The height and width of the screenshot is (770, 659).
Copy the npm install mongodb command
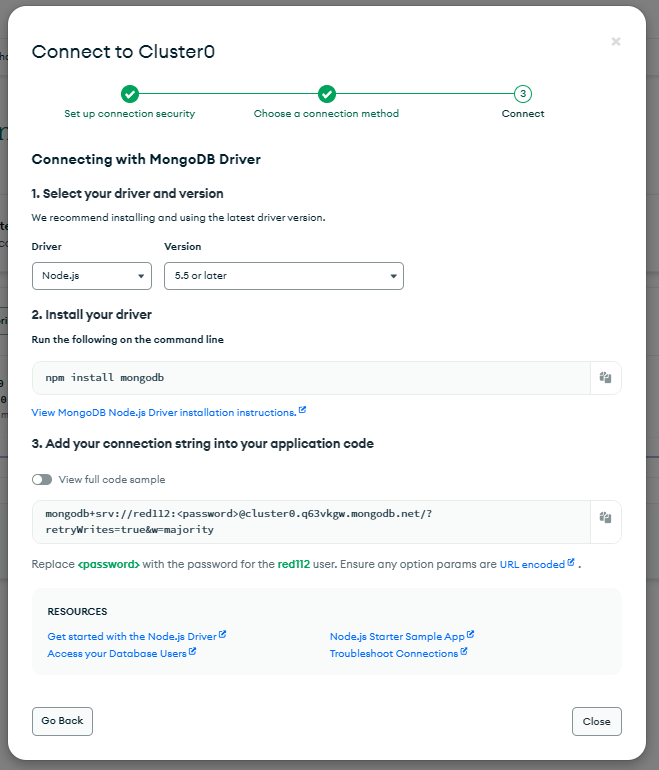coord(605,378)
